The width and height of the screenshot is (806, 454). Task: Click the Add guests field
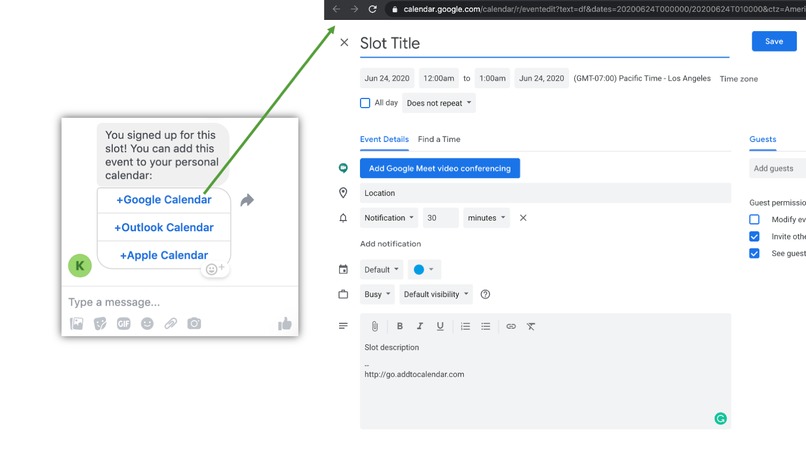777,168
